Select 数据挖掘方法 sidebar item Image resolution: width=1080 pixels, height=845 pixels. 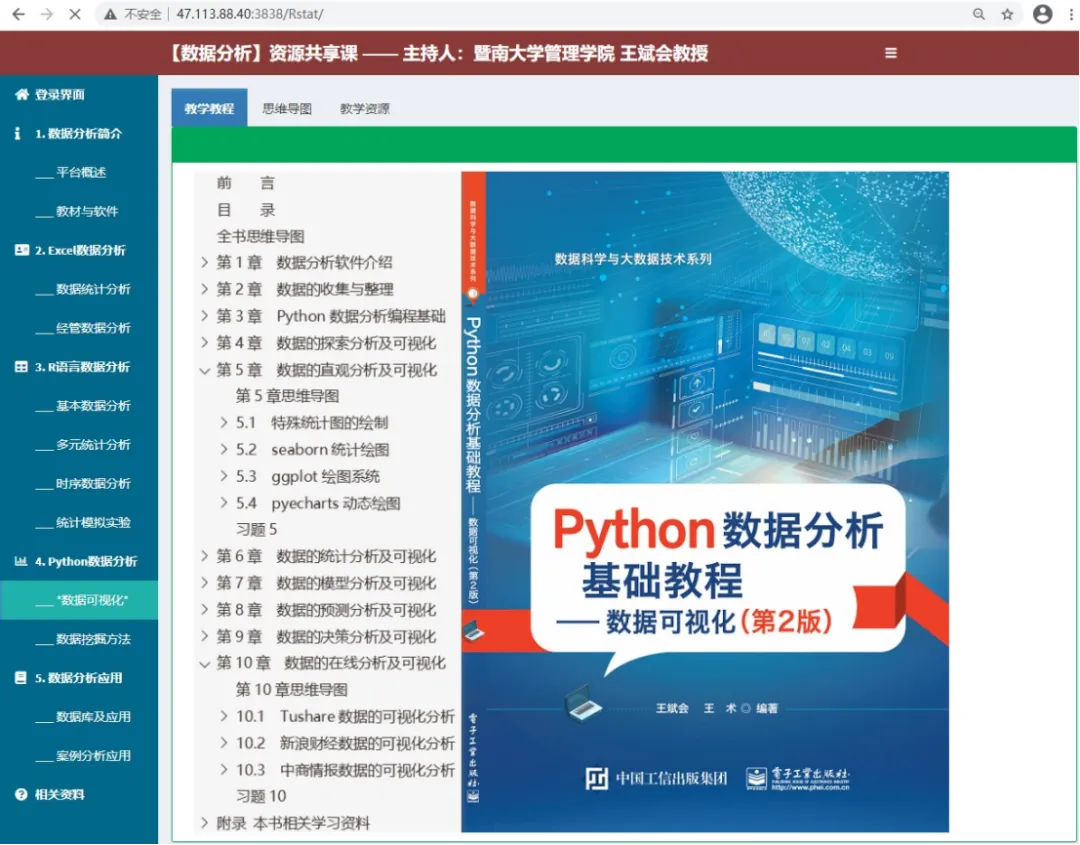(x=79, y=639)
